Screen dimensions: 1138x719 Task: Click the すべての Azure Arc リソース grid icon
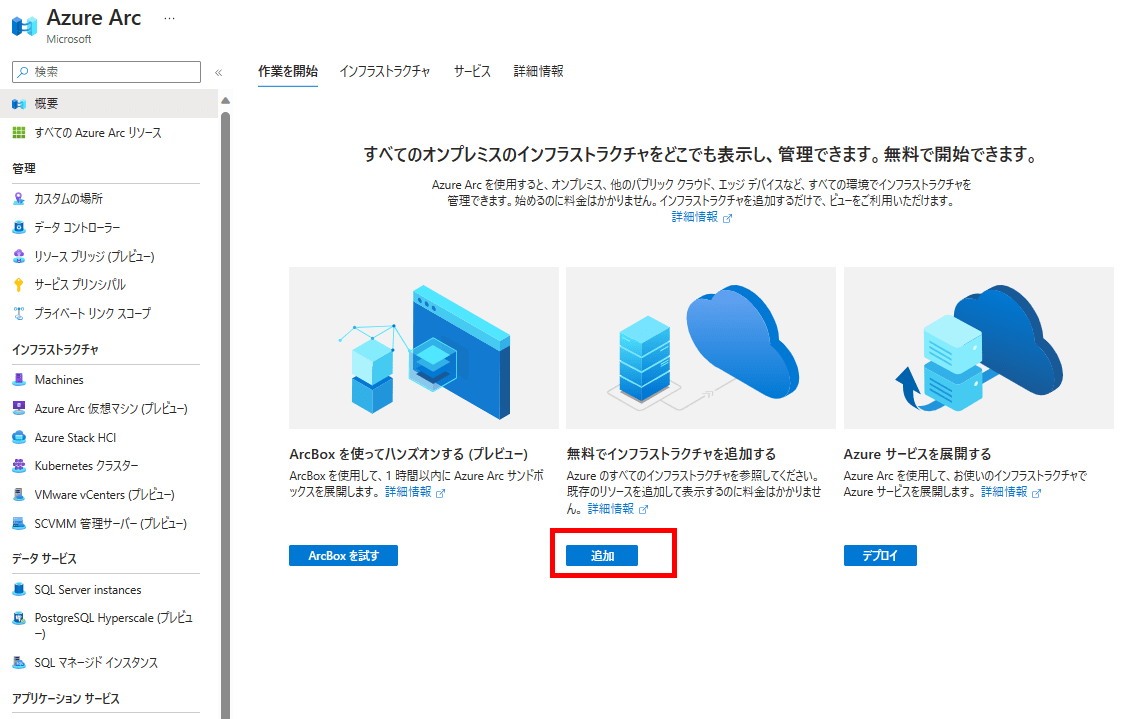tap(19, 133)
